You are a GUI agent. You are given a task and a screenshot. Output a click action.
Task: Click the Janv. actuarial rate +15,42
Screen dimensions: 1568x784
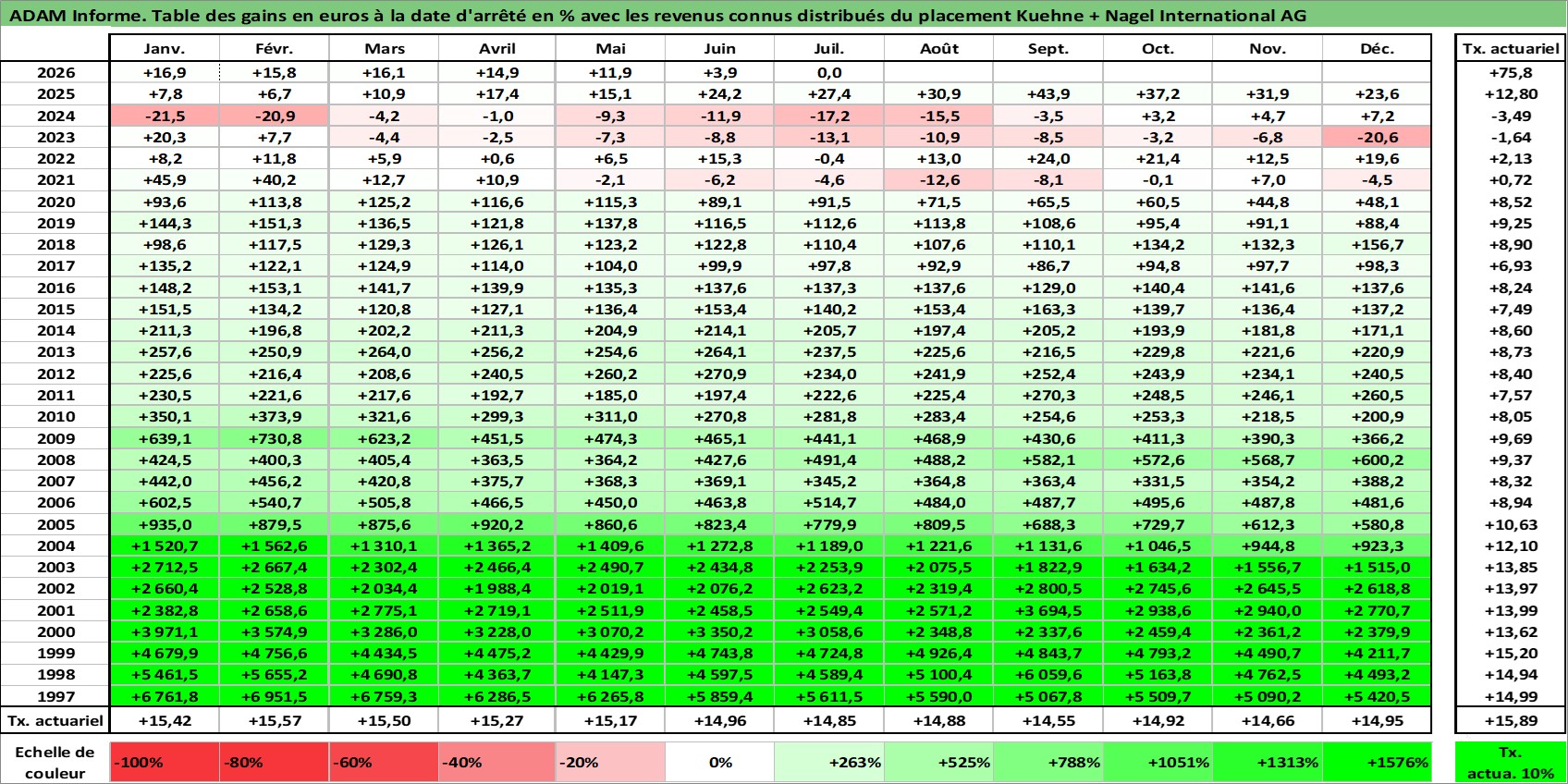165,720
